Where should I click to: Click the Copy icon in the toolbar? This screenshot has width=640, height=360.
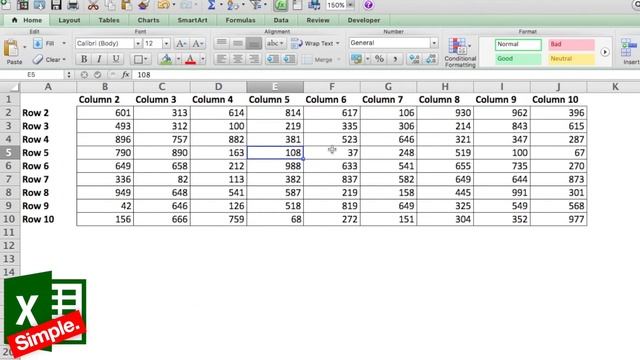[110, 5]
